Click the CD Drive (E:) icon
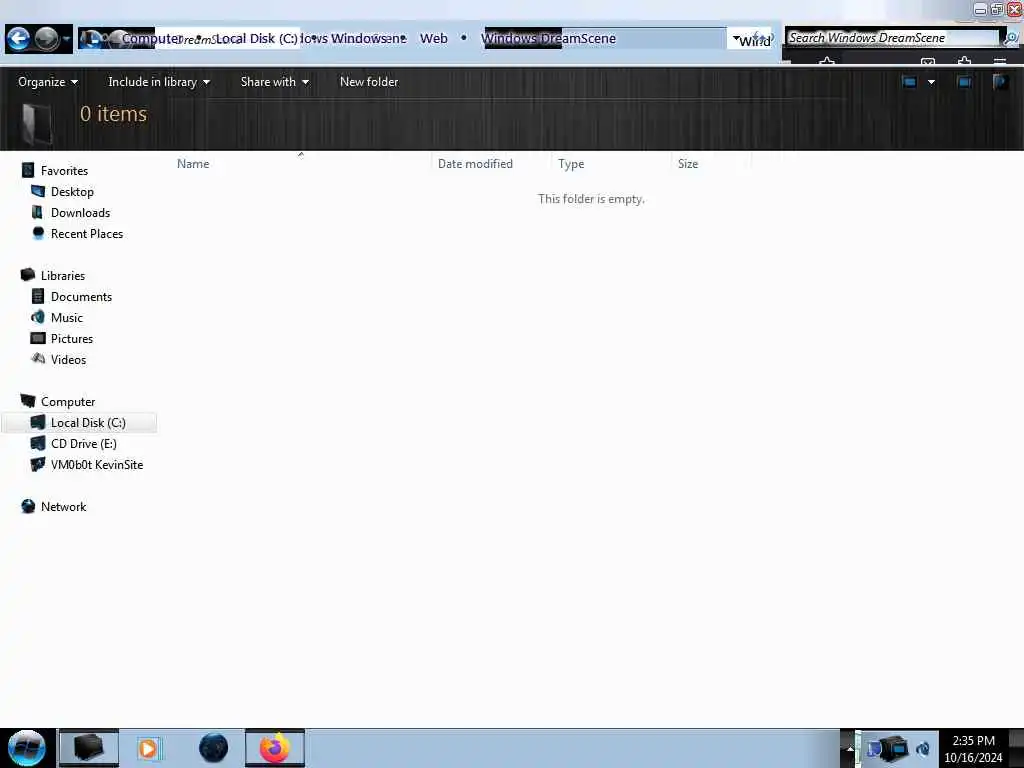 [x=38, y=443]
